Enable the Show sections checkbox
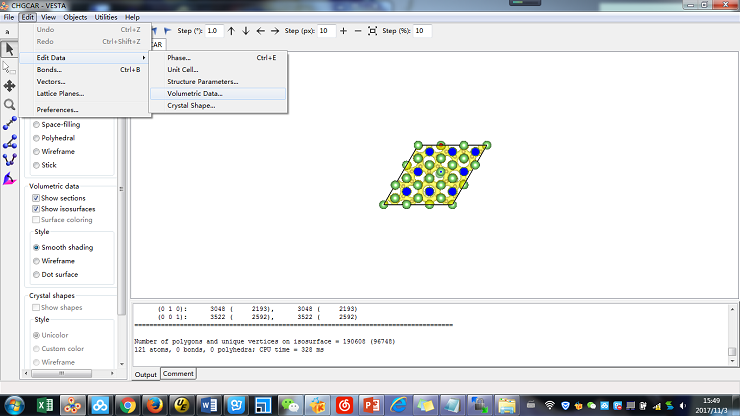The image size is (740, 416). [37, 198]
